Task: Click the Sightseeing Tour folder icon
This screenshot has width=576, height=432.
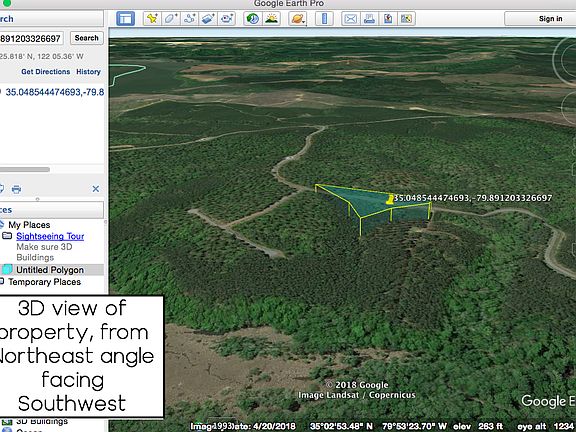Action: (7, 236)
